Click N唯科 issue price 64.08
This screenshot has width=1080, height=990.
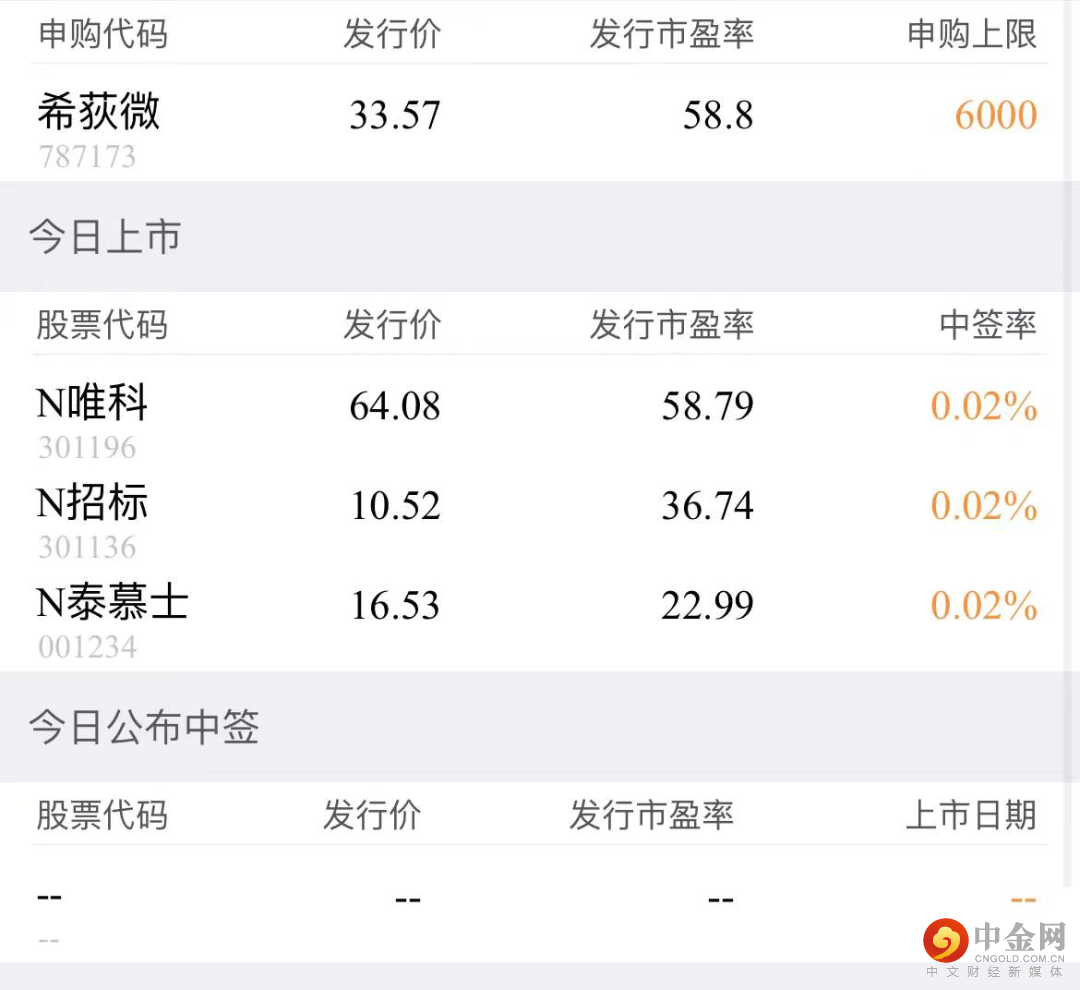(395, 406)
